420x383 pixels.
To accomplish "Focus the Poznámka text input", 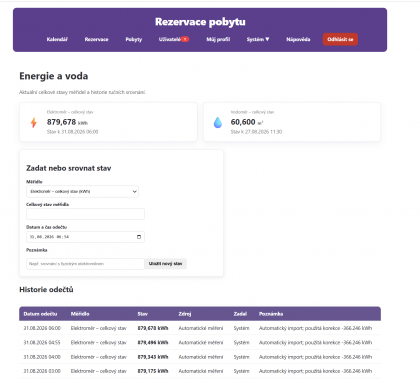I will (85, 264).
